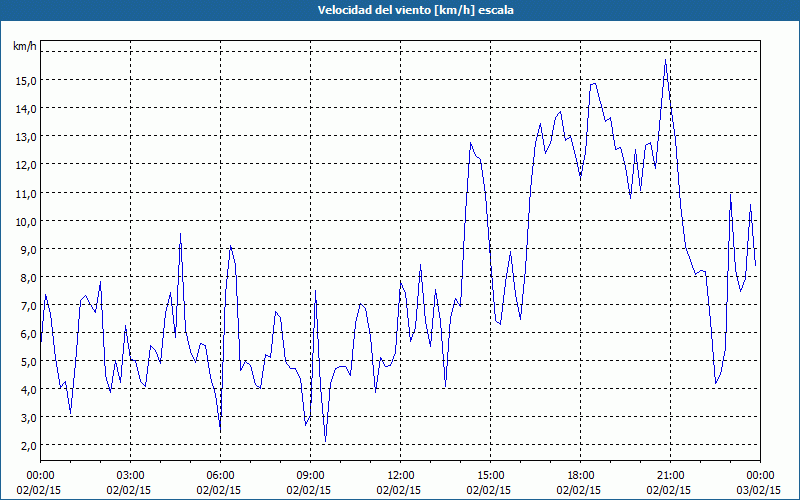Click the chart title "Velocidad del viento [km/h] escala"

(415, 10)
